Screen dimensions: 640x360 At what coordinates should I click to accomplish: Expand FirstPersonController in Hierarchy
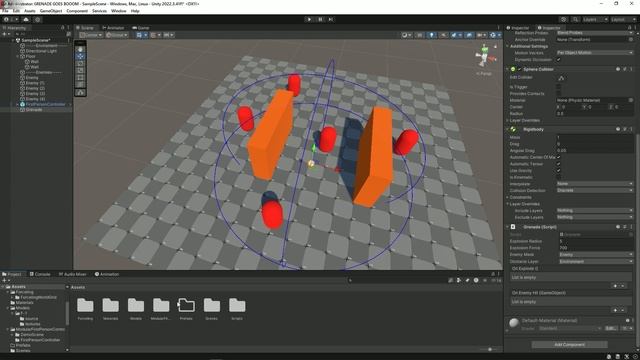click(17, 104)
